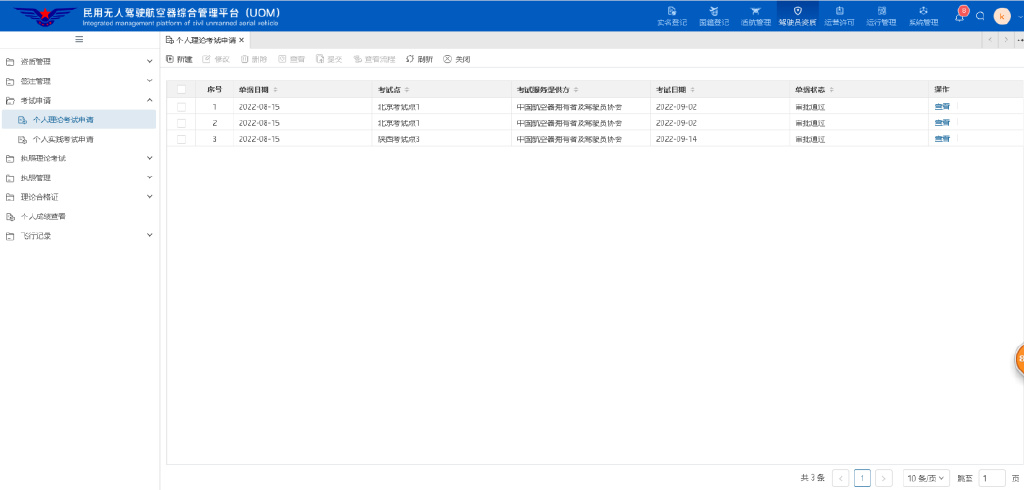Open the 国籍登记 module in top navigation

[714, 16]
